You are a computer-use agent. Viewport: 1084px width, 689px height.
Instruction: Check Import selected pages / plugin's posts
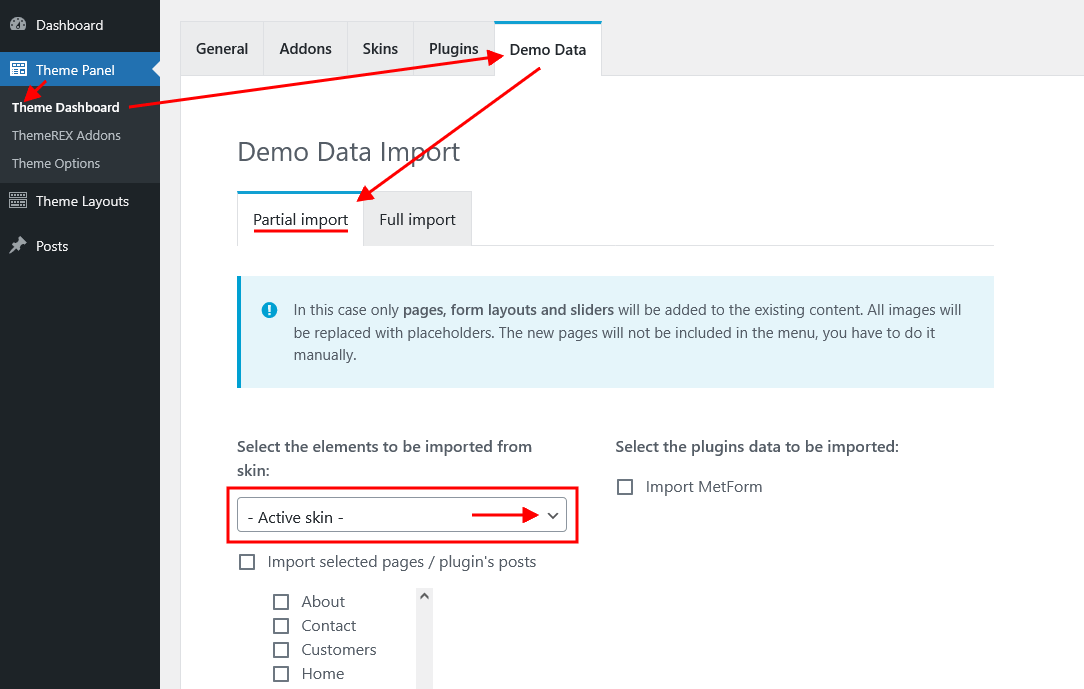[x=247, y=562]
